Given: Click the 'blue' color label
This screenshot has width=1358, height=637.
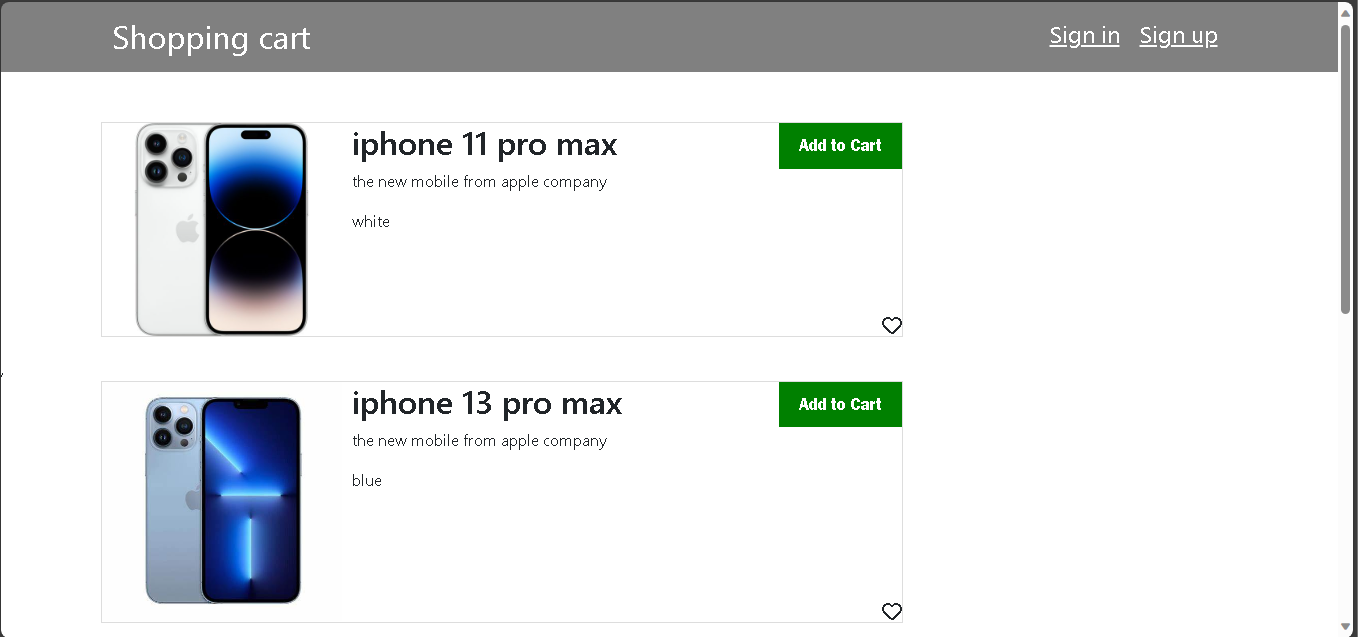Looking at the screenshot, I should 367,481.
